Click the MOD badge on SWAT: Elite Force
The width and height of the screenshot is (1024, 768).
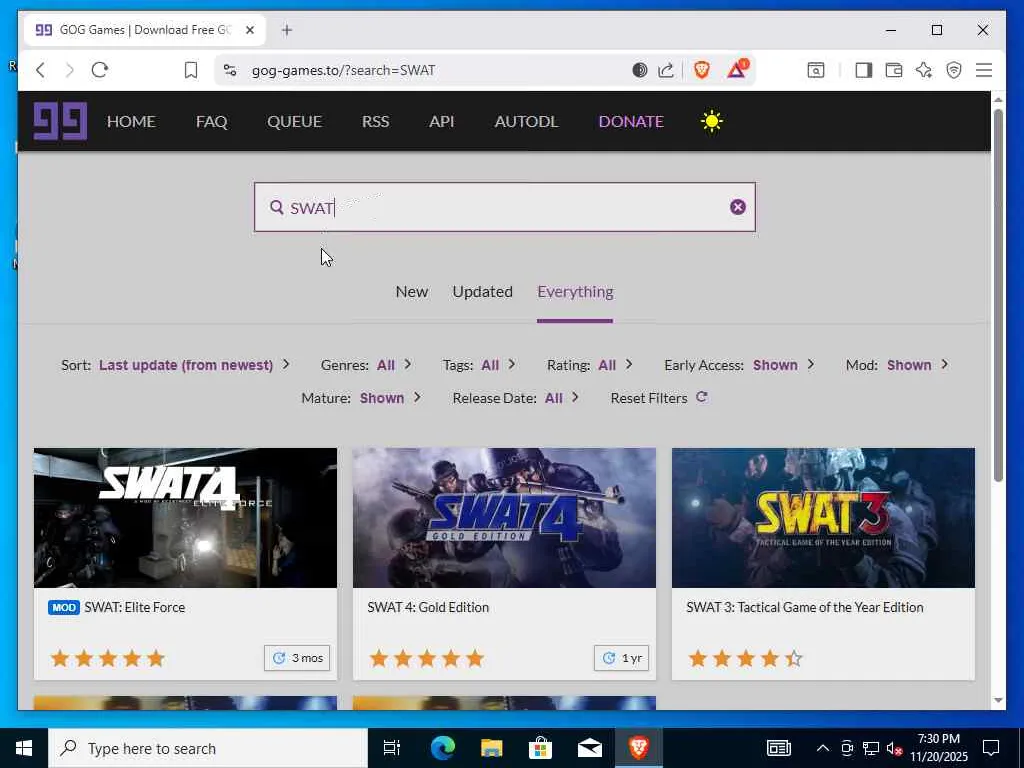point(64,607)
